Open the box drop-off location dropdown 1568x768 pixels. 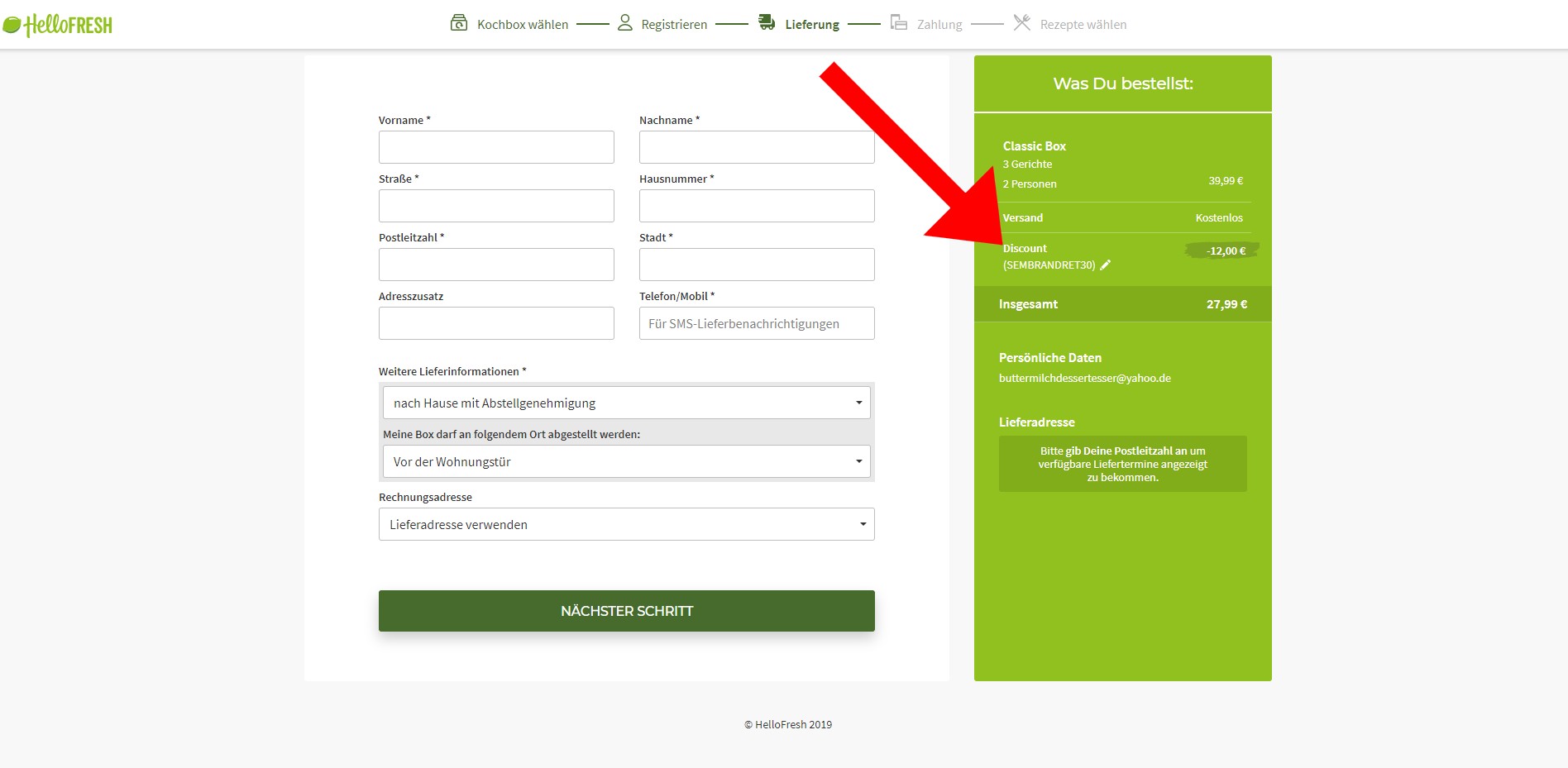click(625, 461)
